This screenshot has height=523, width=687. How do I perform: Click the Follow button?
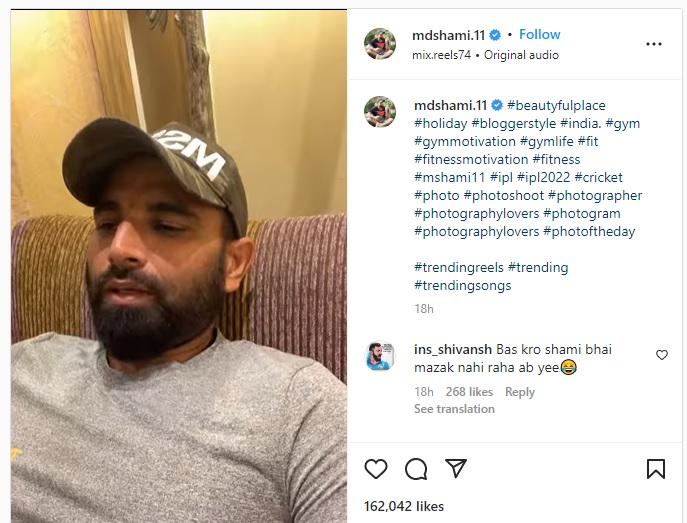pos(539,34)
